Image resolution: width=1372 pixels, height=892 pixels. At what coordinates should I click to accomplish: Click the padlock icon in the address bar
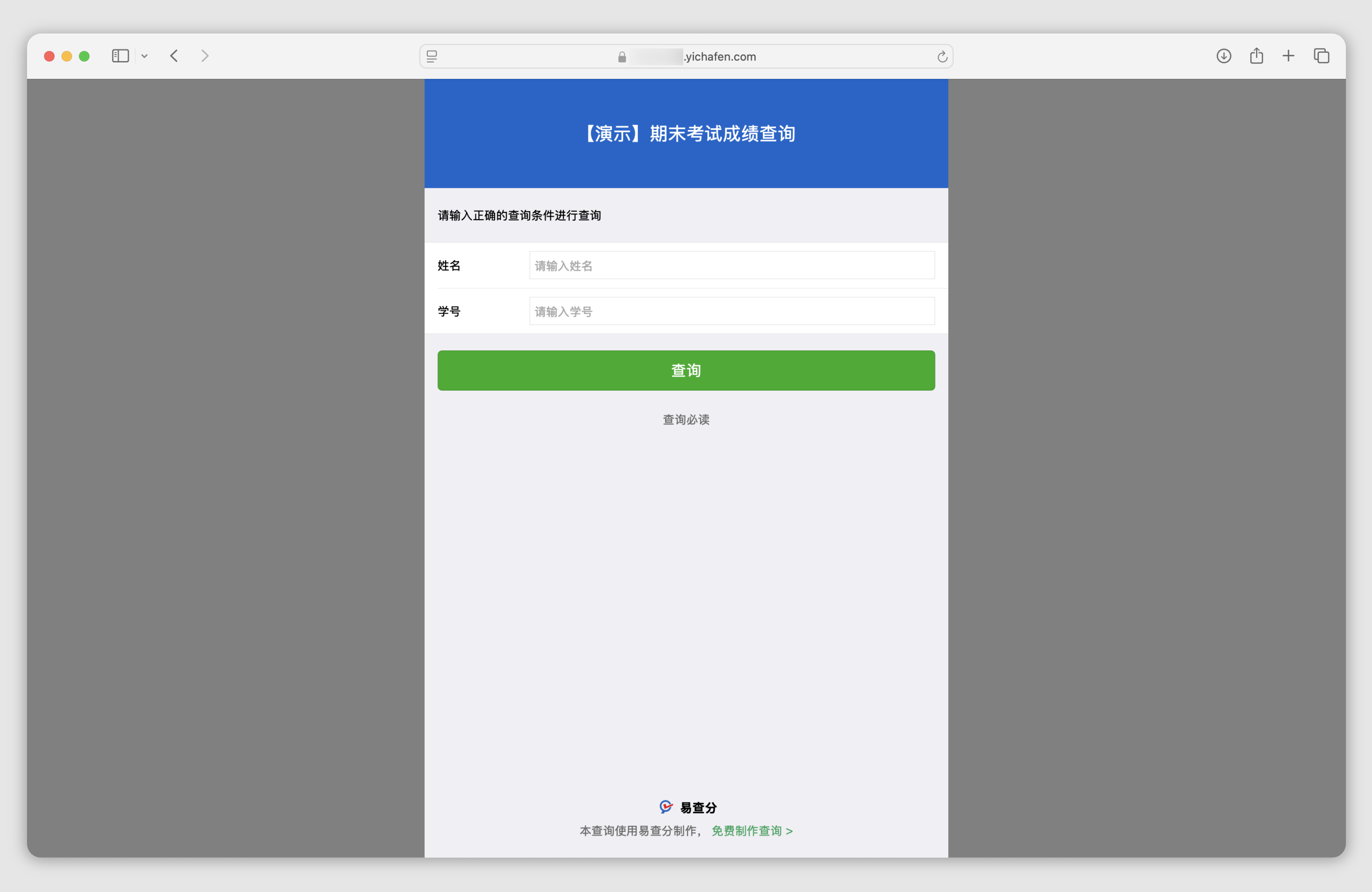(622, 56)
